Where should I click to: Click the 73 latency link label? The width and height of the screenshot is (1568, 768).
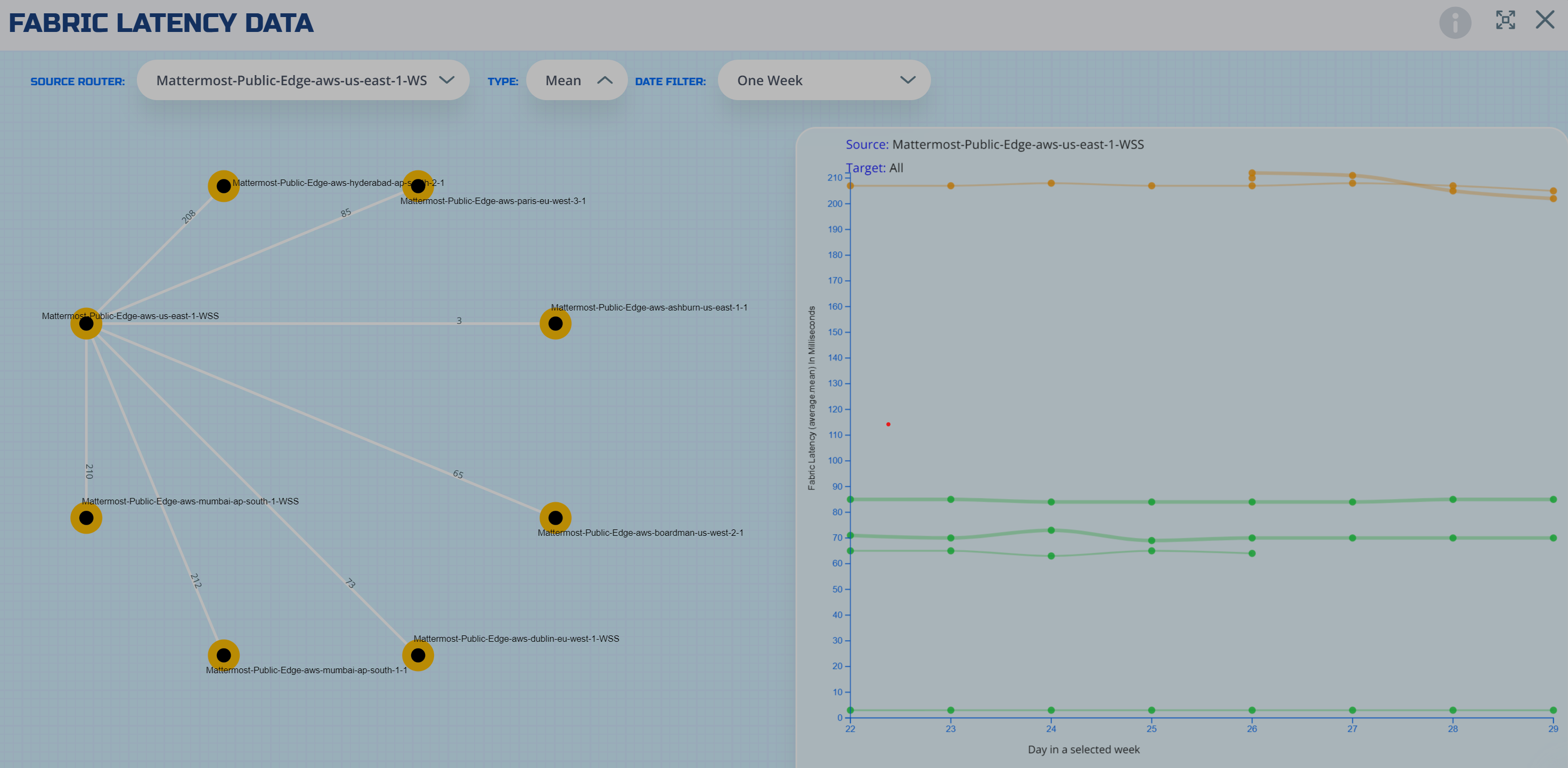click(x=350, y=583)
